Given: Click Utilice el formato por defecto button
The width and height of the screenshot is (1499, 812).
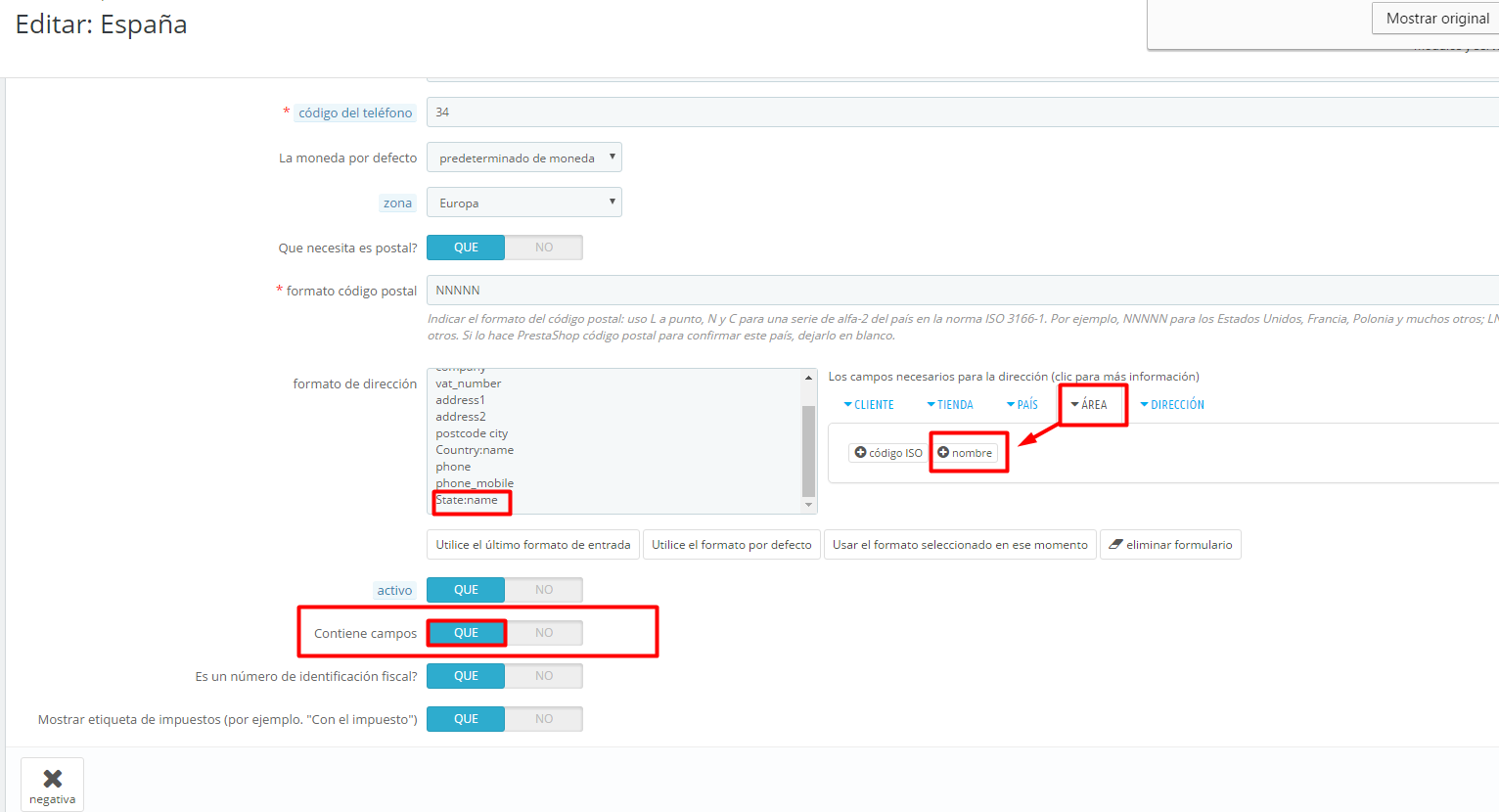Looking at the screenshot, I should click(x=732, y=545).
